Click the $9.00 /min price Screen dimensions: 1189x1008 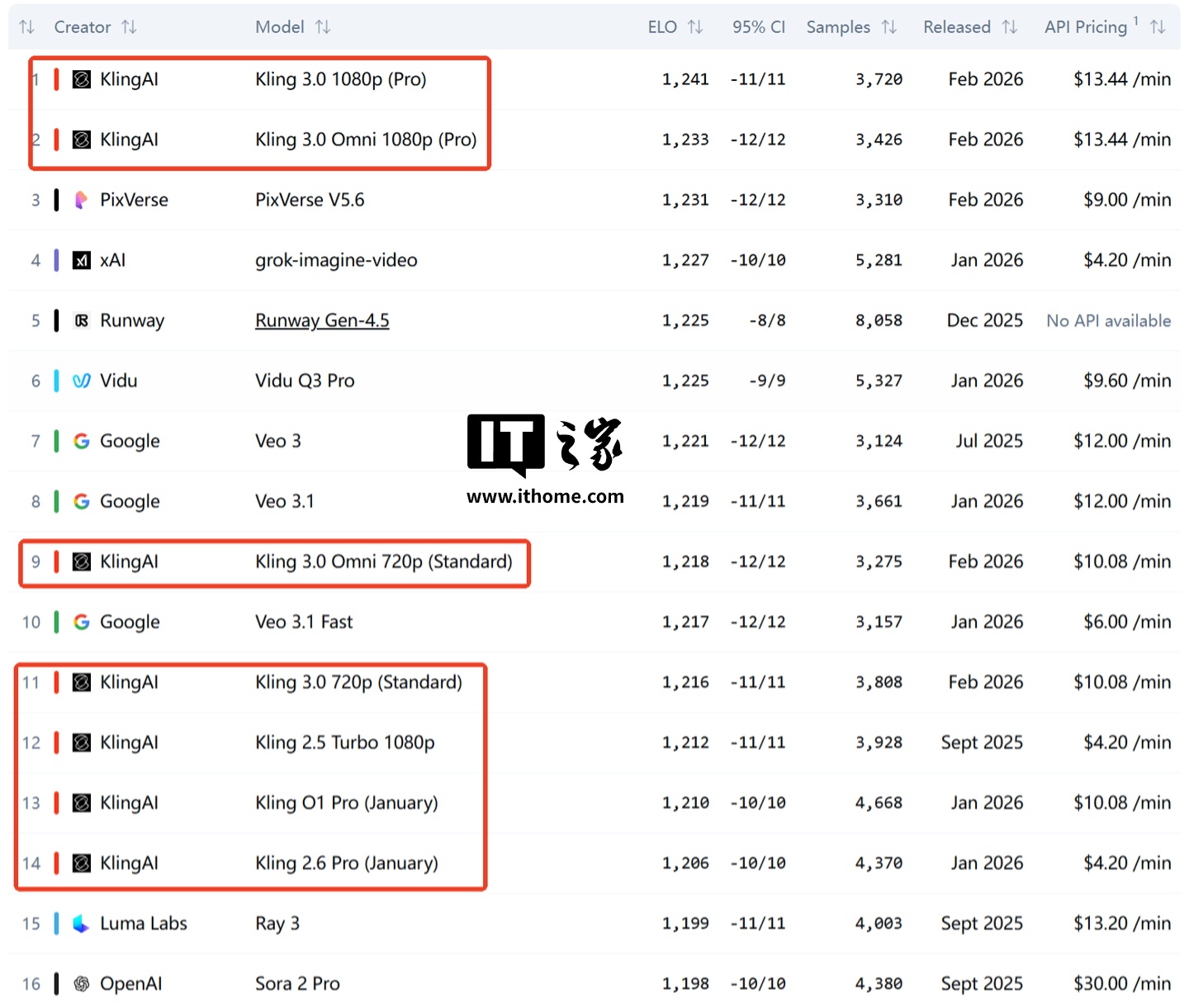[x=1127, y=200]
